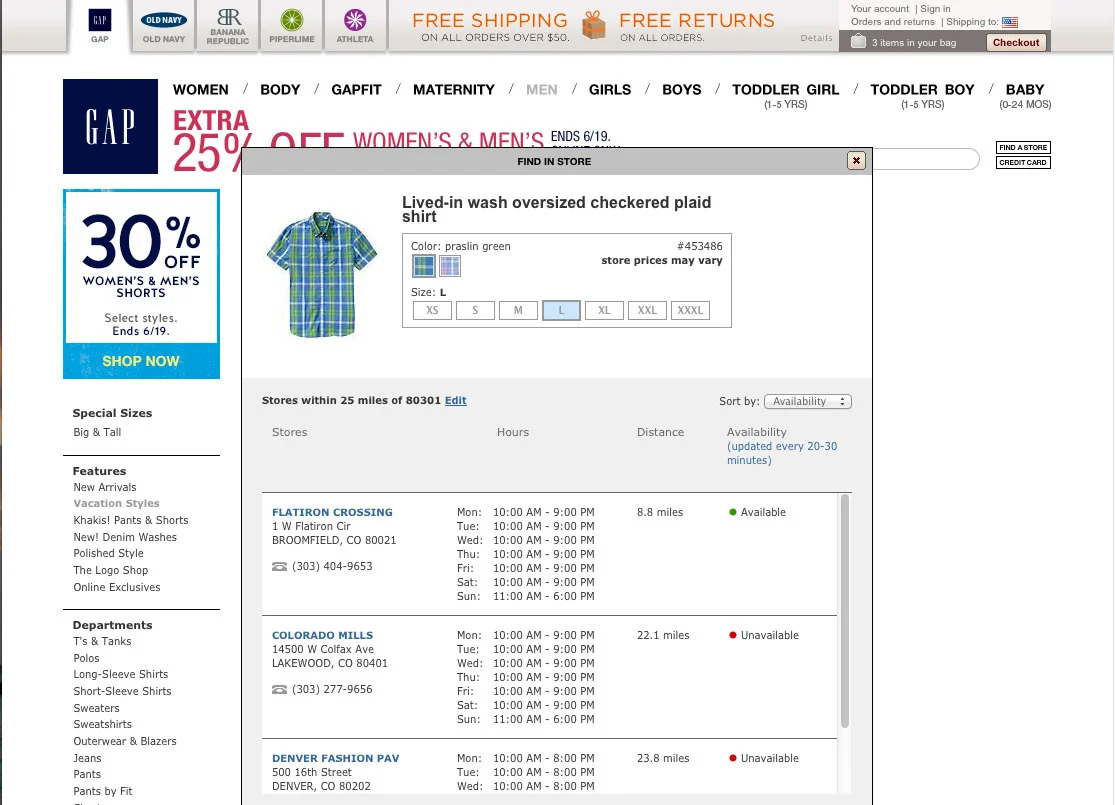This screenshot has width=1115, height=805.
Task: Open the Sort by Availability dropdown
Action: click(808, 402)
